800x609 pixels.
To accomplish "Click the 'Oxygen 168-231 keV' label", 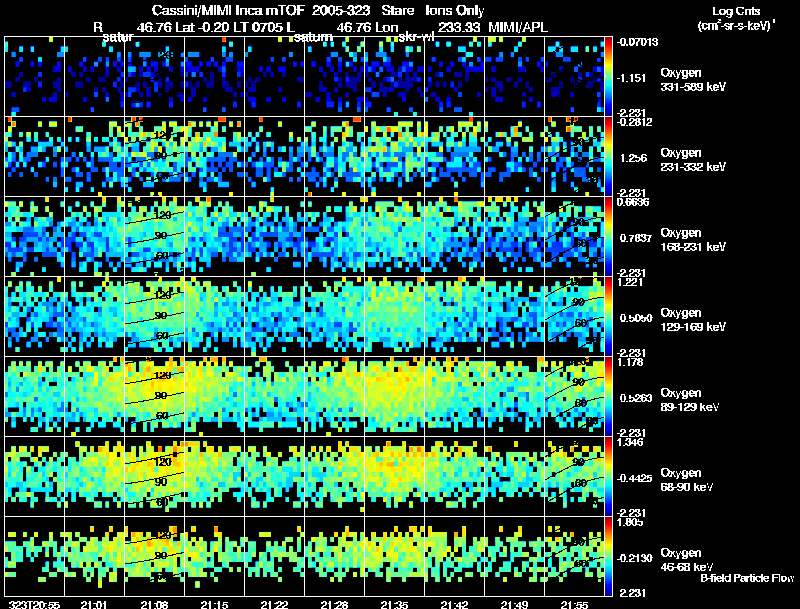I will tap(693, 240).
